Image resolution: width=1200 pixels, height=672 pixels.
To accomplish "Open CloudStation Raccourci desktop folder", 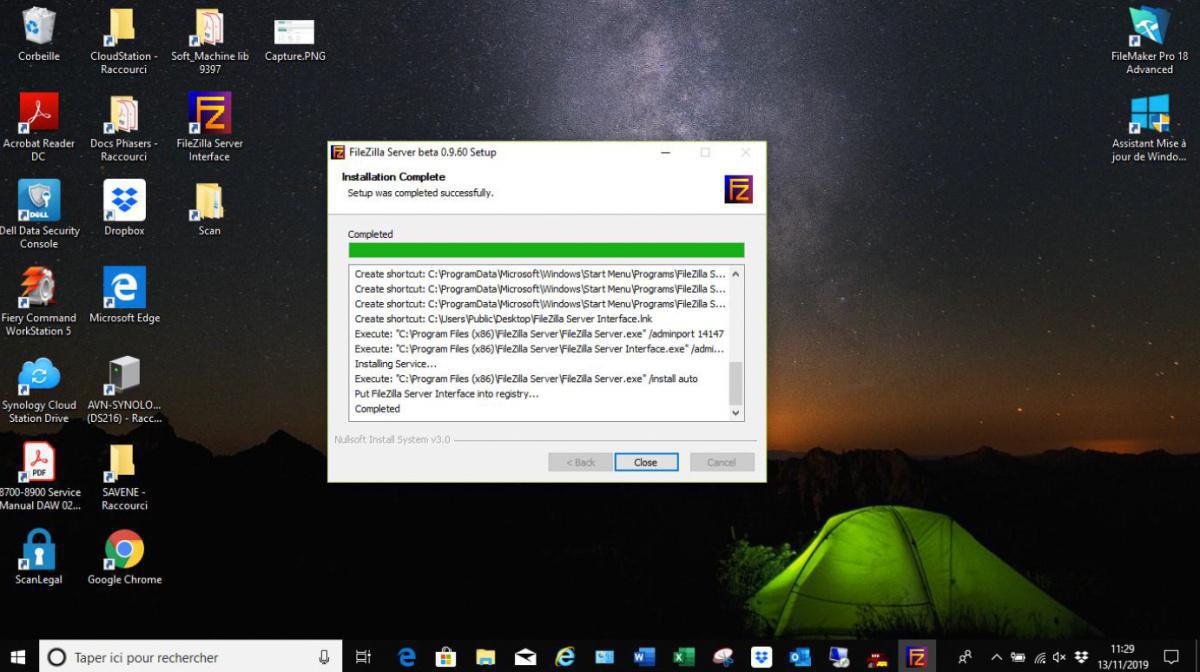I will tap(123, 40).
